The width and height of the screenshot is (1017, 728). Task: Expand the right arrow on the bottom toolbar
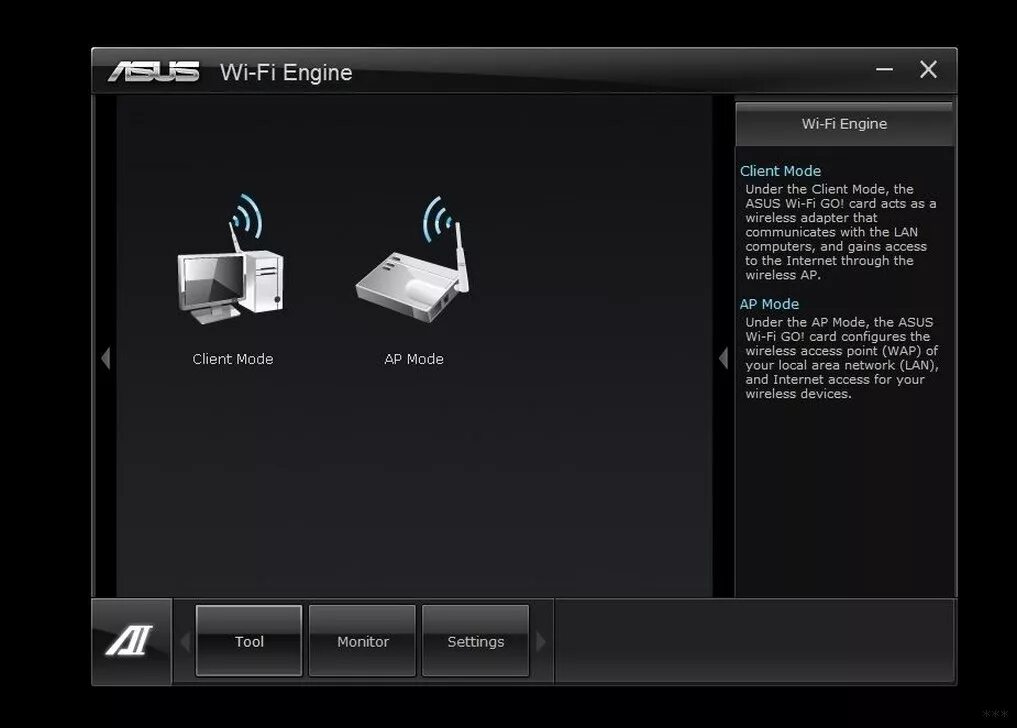tap(541, 641)
